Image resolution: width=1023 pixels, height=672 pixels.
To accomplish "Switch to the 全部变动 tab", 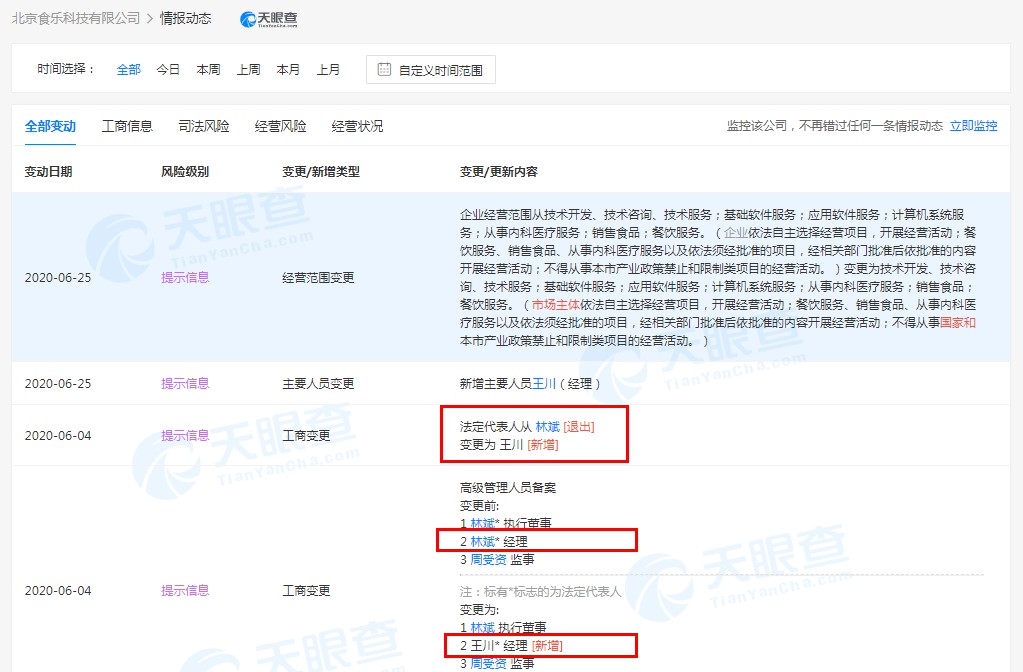I will tap(50, 126).
